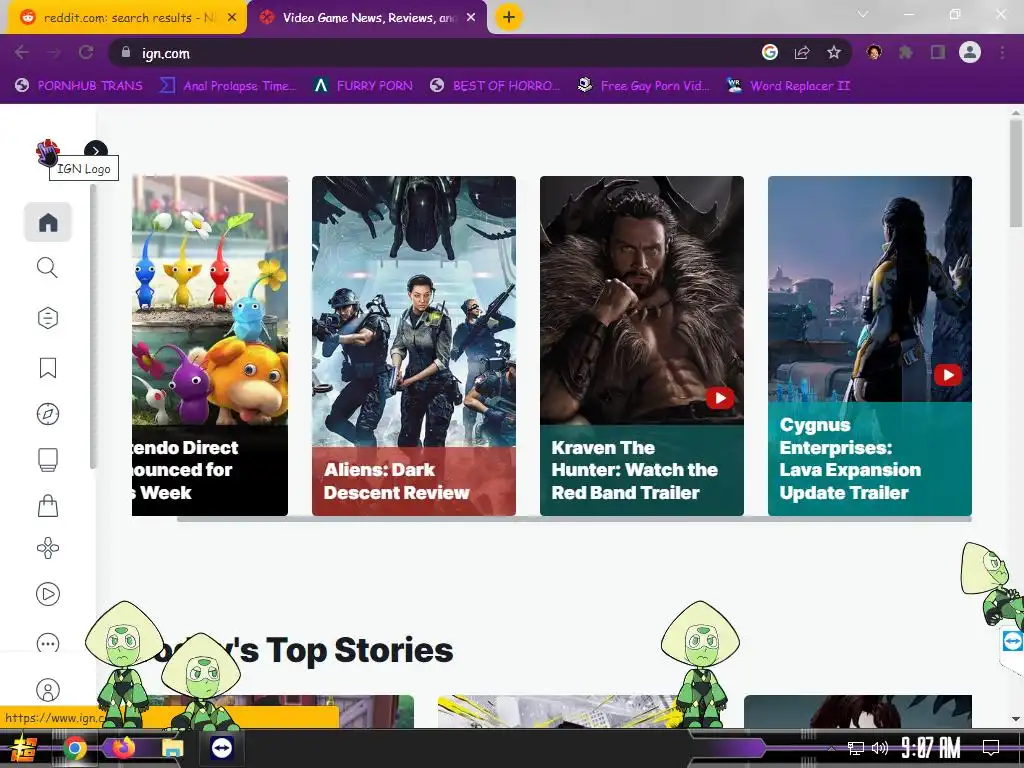This screenshot has width=1024, height=768.
Task: Open File Explorer from the taskbar
Action: point(172,748)
